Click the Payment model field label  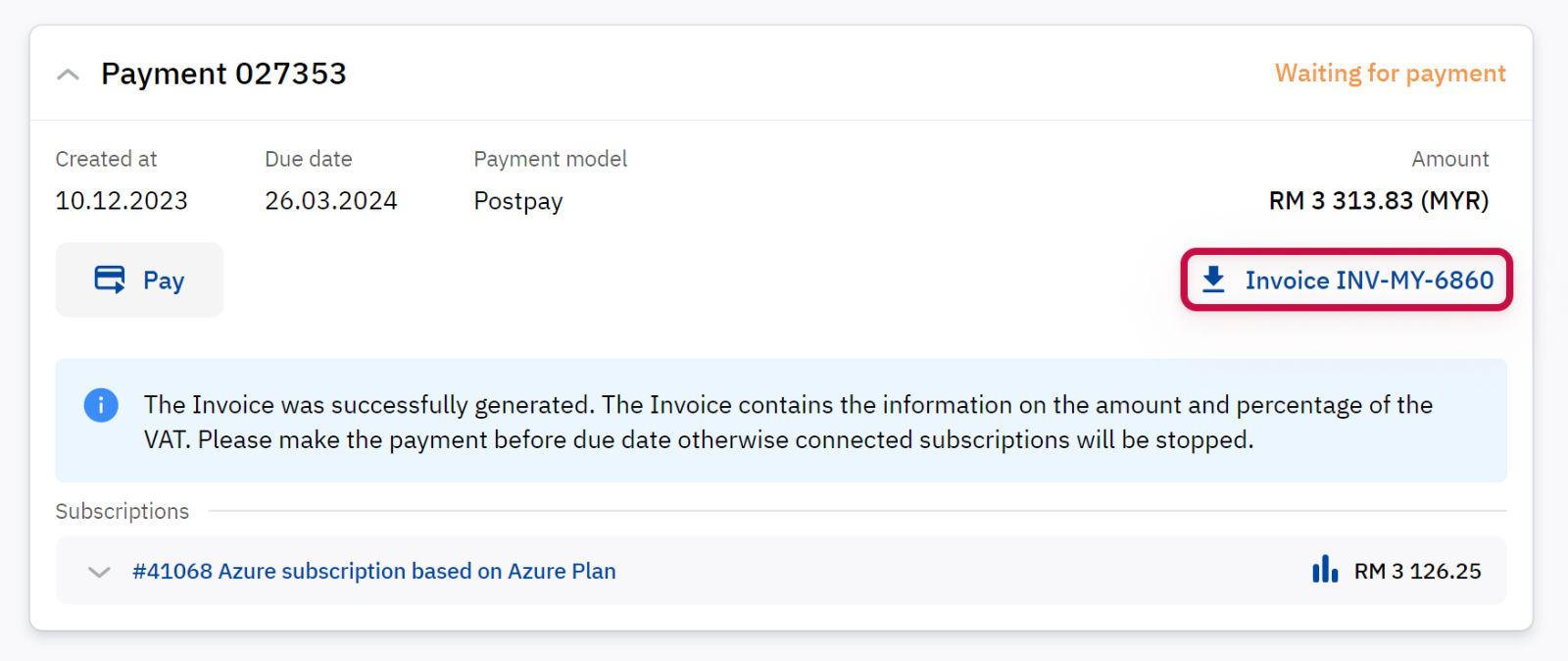(x=550, y=159)
